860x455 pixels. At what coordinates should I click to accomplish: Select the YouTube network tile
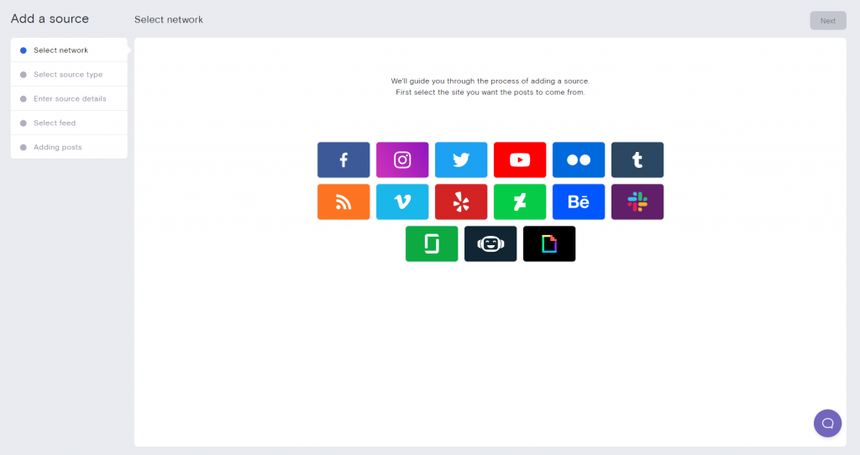[x=520, y=160]
